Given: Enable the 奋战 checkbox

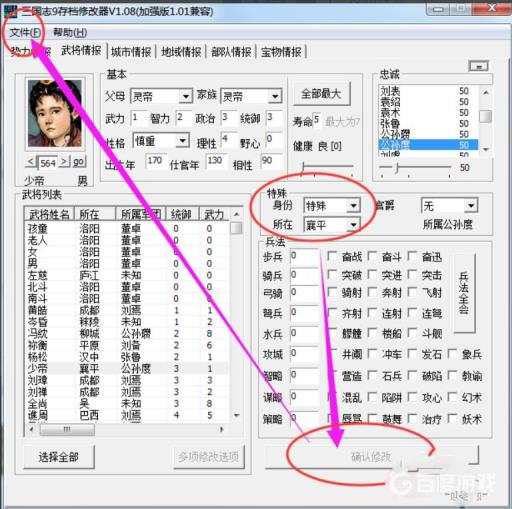Looking at the screenshot, I should pyautogui.click(x=332, y=256).
